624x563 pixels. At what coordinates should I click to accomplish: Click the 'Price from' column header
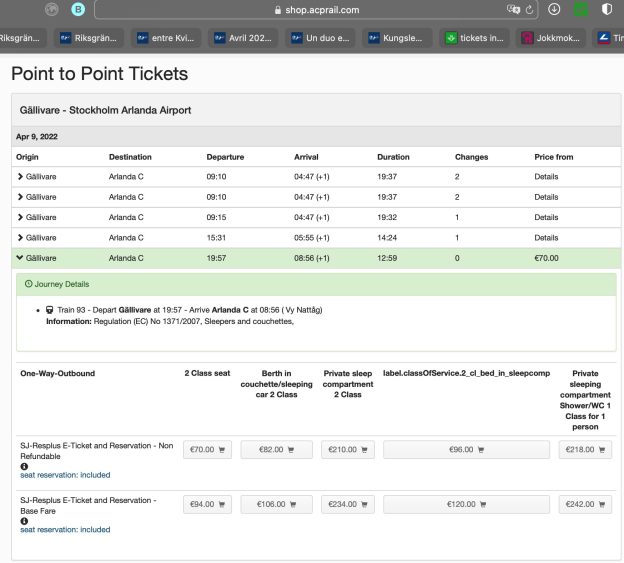[x=554, y=157]
